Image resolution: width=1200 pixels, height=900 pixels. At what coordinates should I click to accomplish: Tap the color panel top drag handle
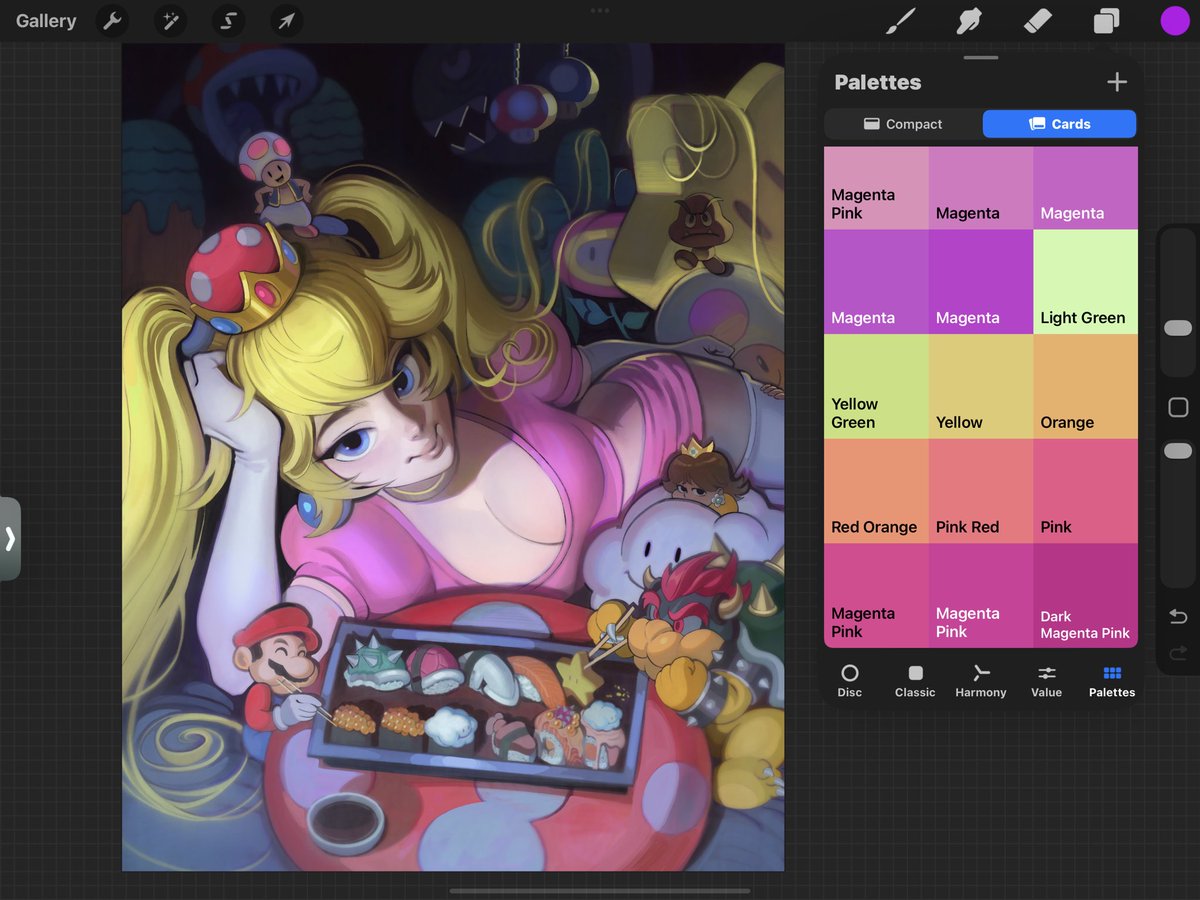(981, 58)
